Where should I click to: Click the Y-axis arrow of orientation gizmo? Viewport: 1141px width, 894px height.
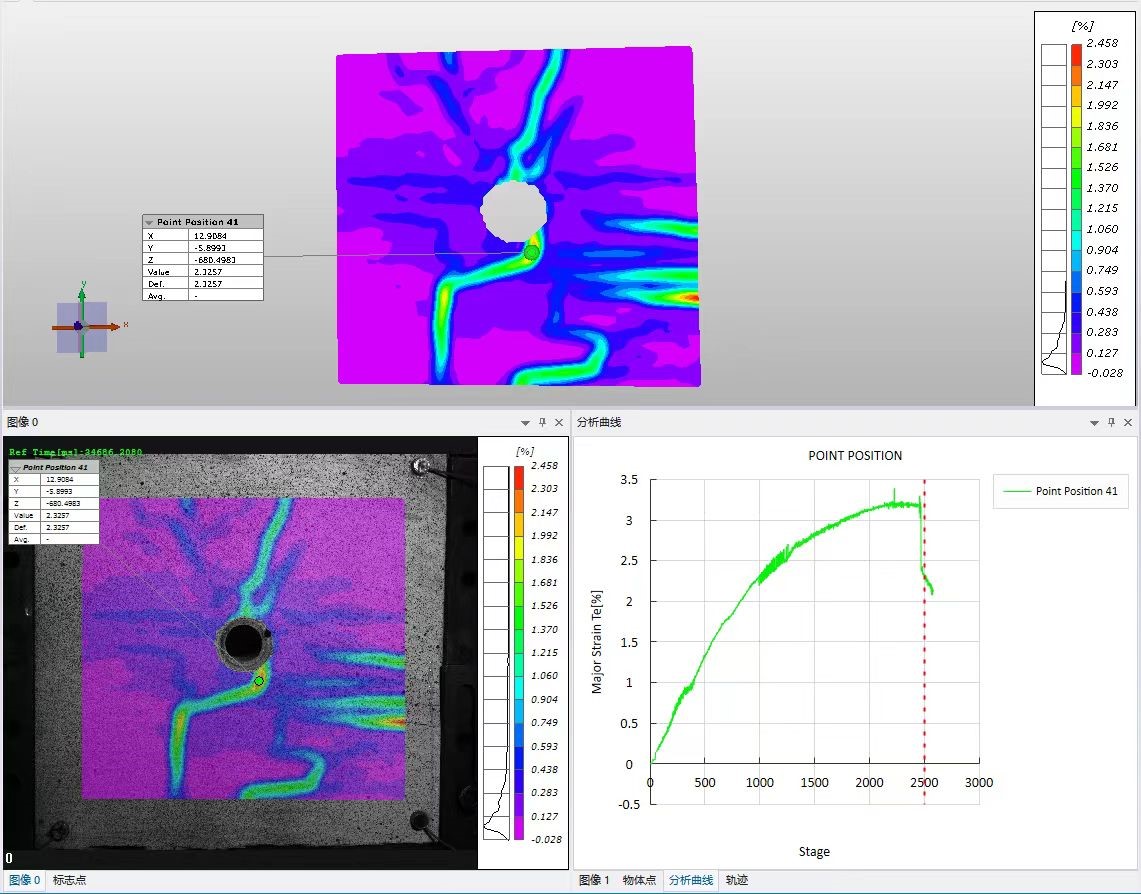[83, 296]
